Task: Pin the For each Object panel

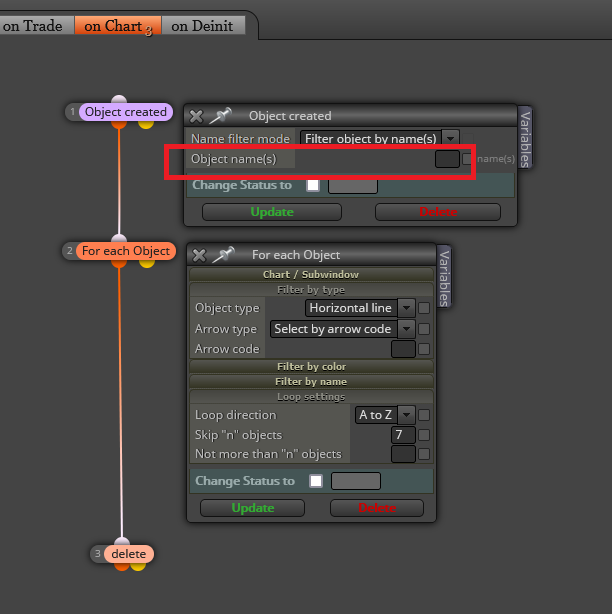Action: pos(224,255)
